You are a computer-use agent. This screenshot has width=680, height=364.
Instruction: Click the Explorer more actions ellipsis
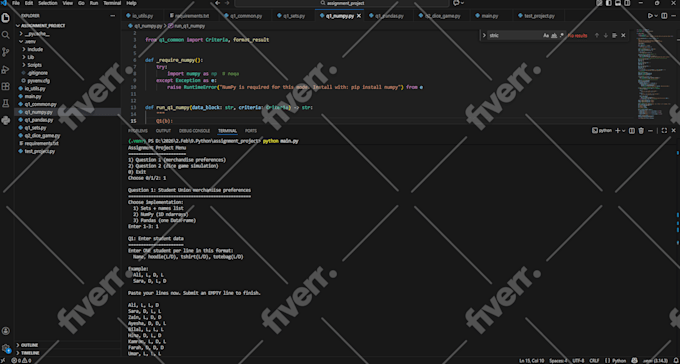[113, 16]
